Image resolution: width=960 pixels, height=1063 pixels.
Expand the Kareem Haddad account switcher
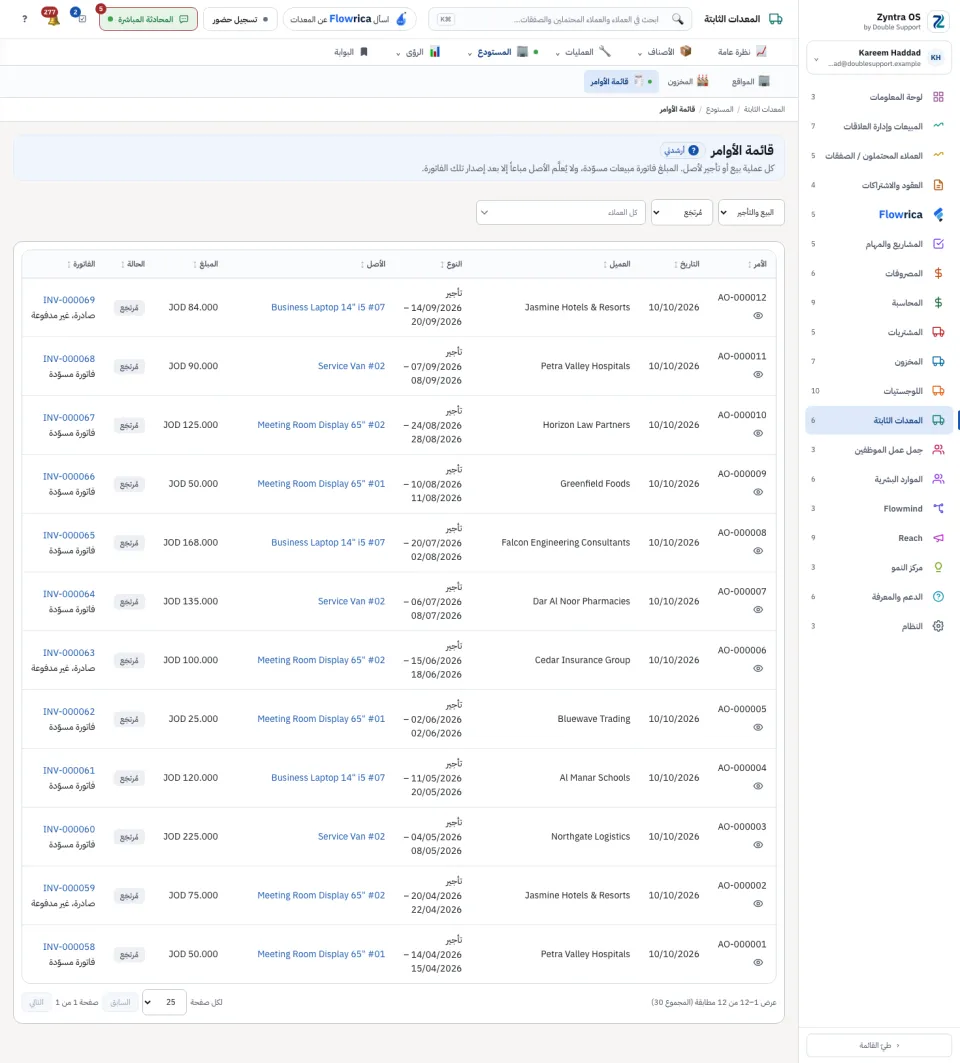[879, 58]
